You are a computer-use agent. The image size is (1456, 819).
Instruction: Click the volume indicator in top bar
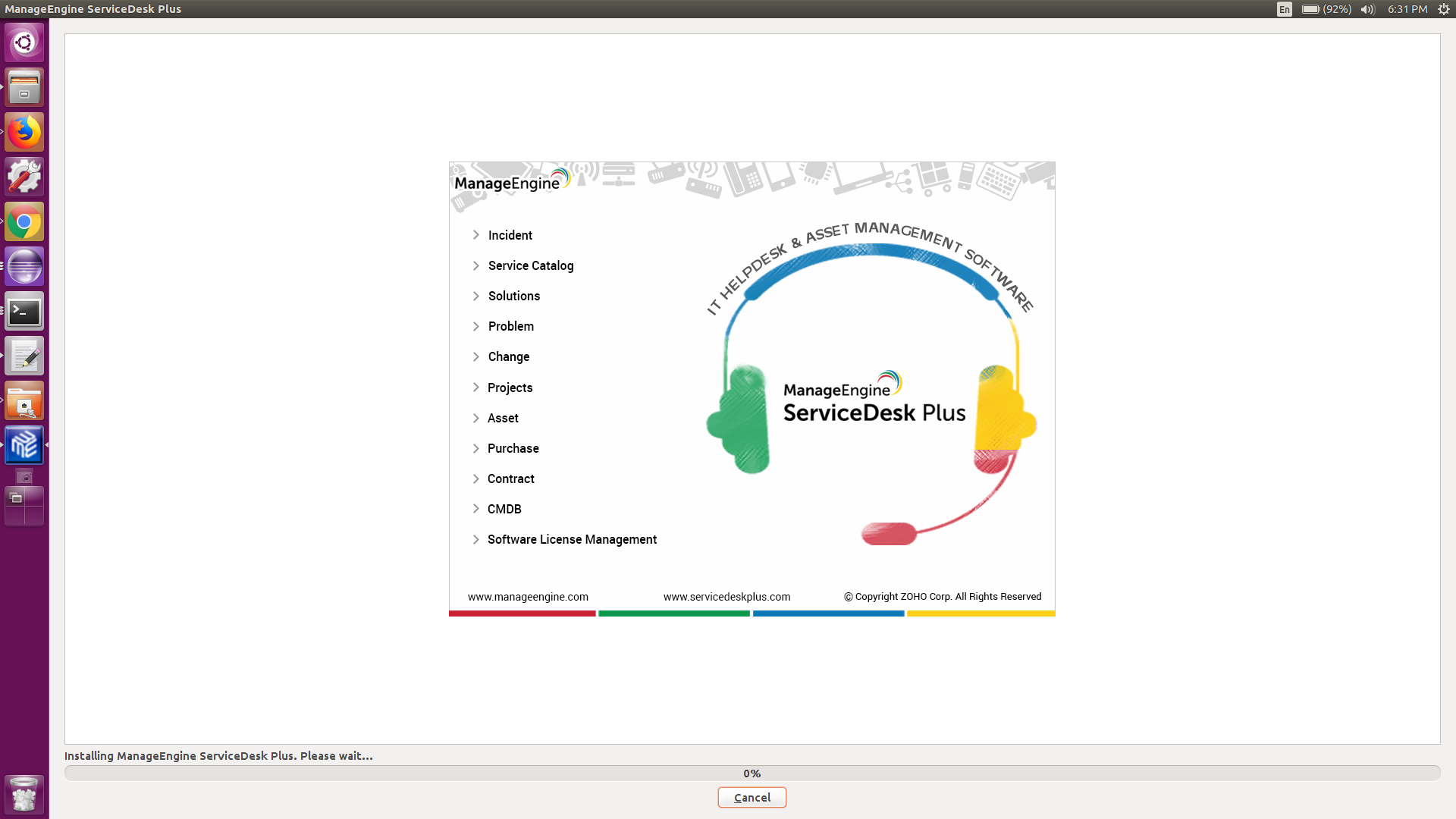click(1367, 9)
